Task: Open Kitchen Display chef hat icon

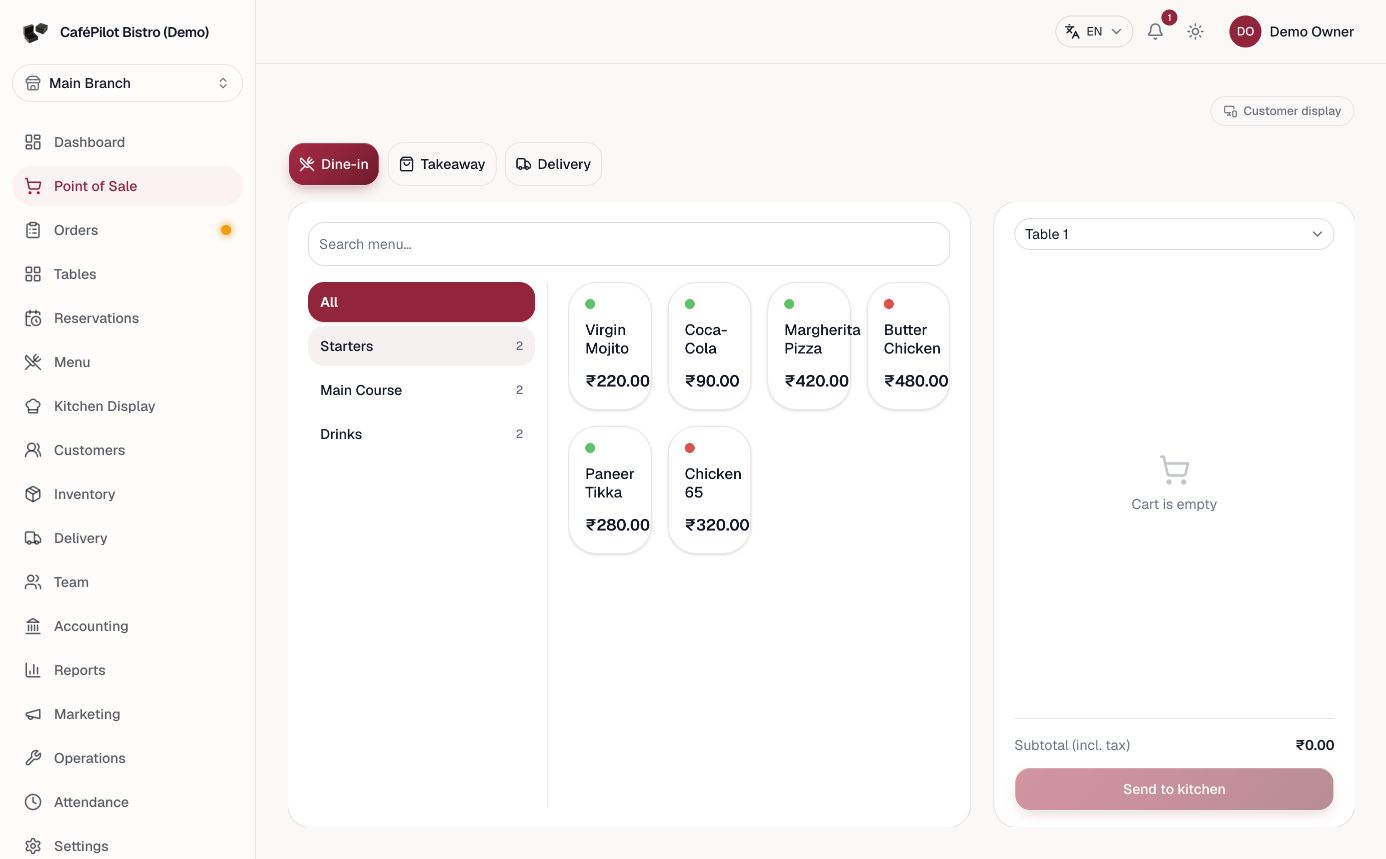Action: [x=33, y=406]
